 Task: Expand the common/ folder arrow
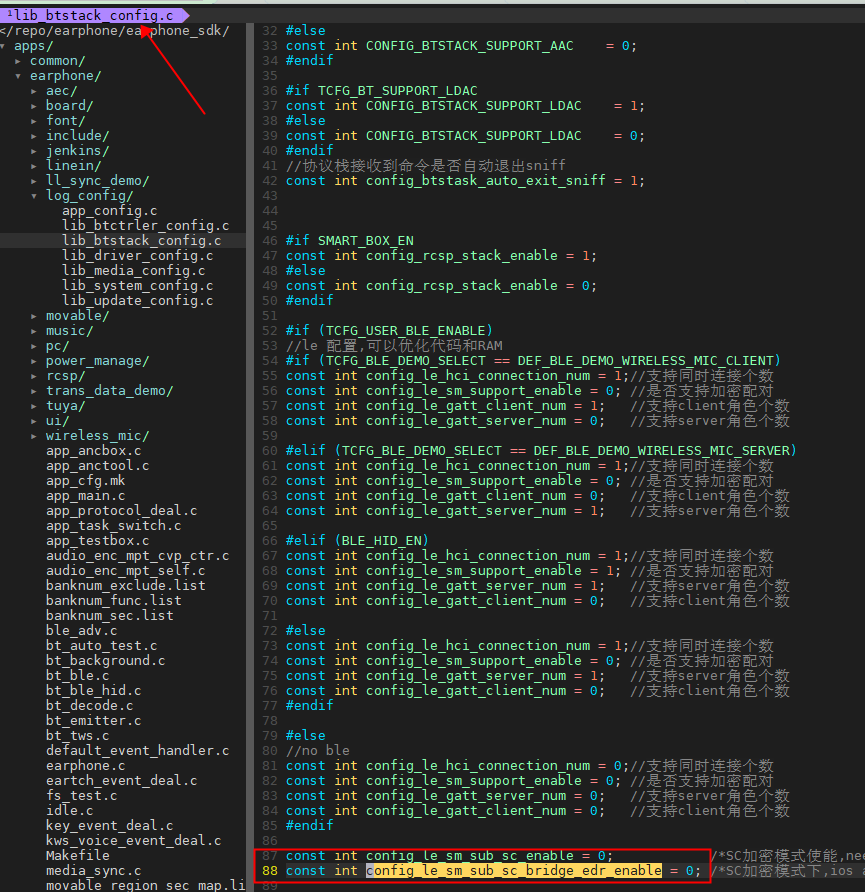tap(18, 61)
